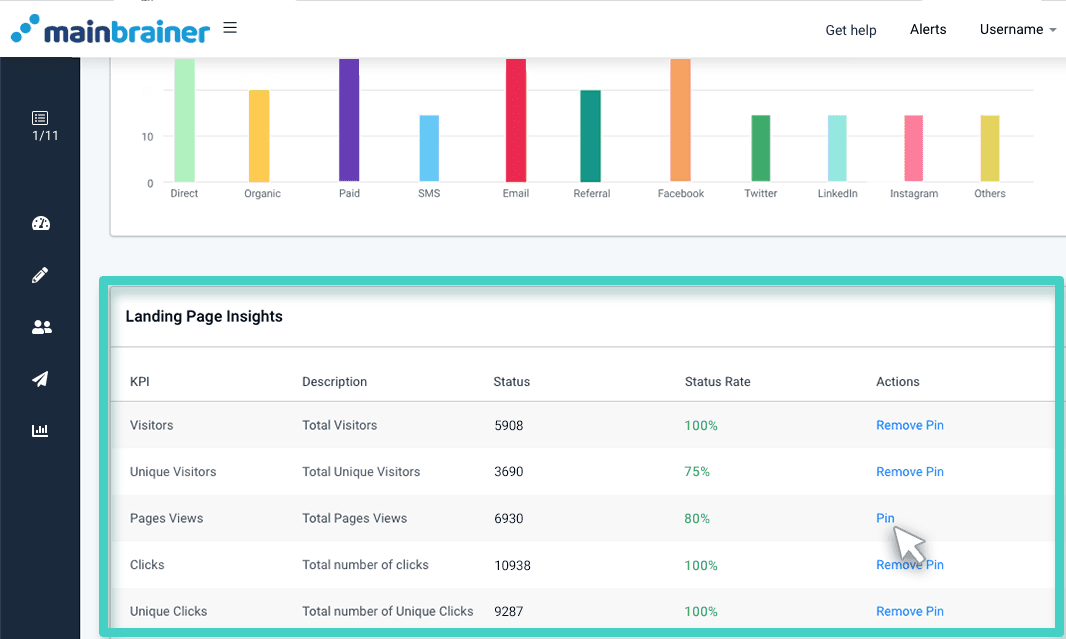Expand the Username dropdown

pos(1018,29)
